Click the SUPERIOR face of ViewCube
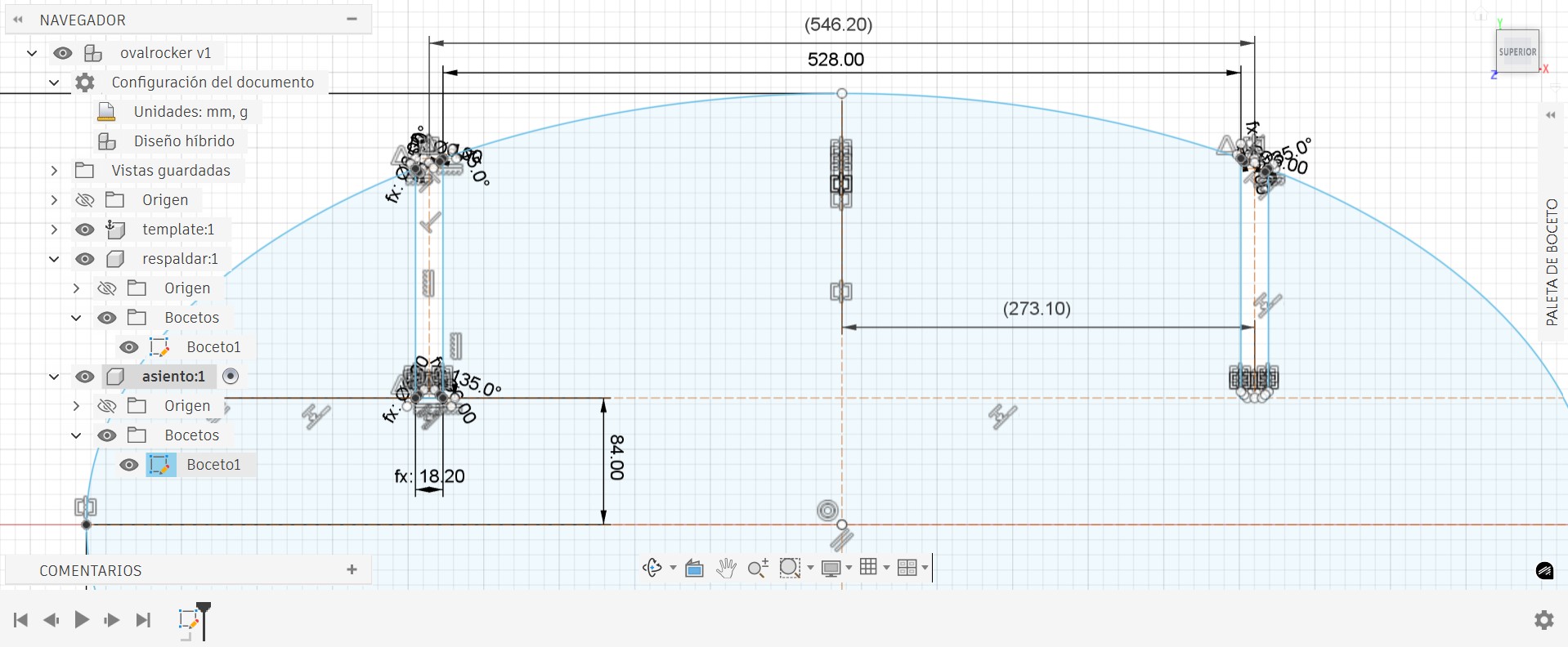Viewport: 1568px width, 647px height. point(1517,51)
